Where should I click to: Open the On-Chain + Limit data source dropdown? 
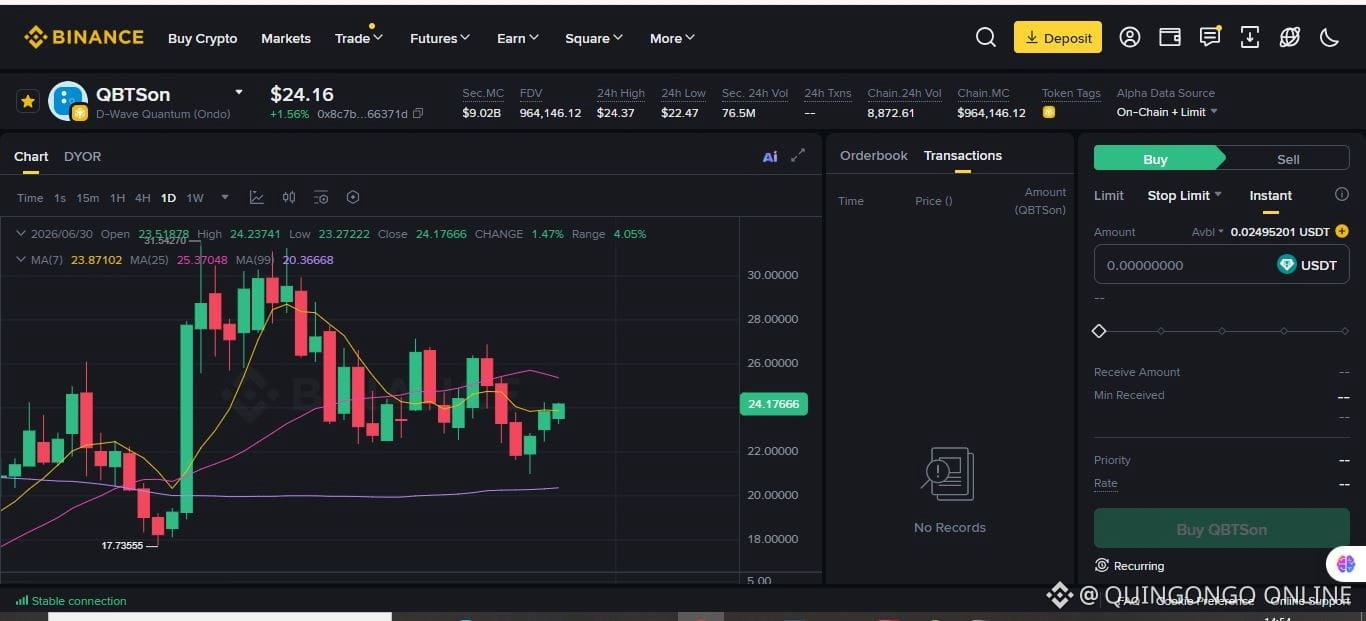pos(1167,112)
